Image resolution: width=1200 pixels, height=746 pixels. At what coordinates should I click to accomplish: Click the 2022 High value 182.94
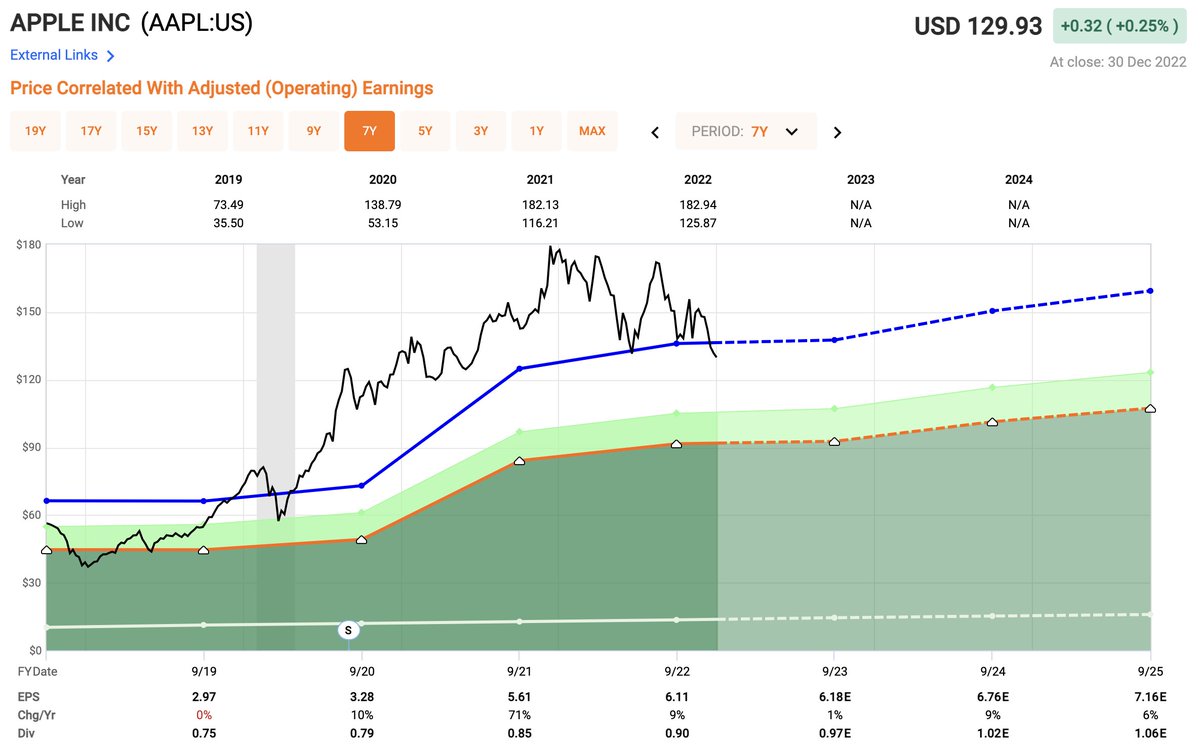tap(697, 204)
